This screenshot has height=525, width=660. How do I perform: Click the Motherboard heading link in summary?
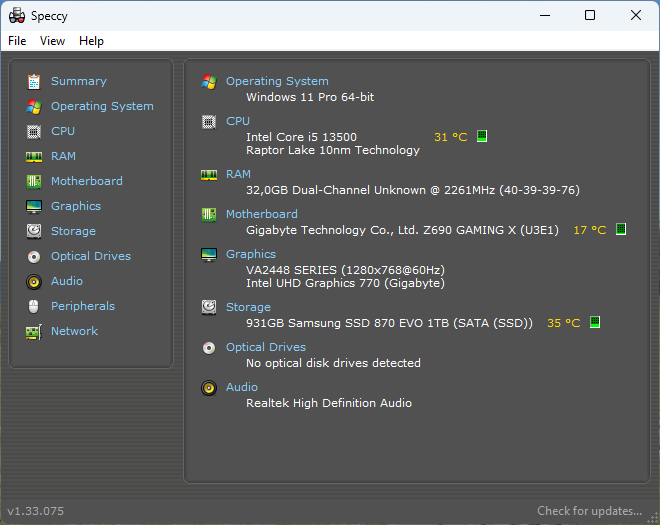[262, 214]
